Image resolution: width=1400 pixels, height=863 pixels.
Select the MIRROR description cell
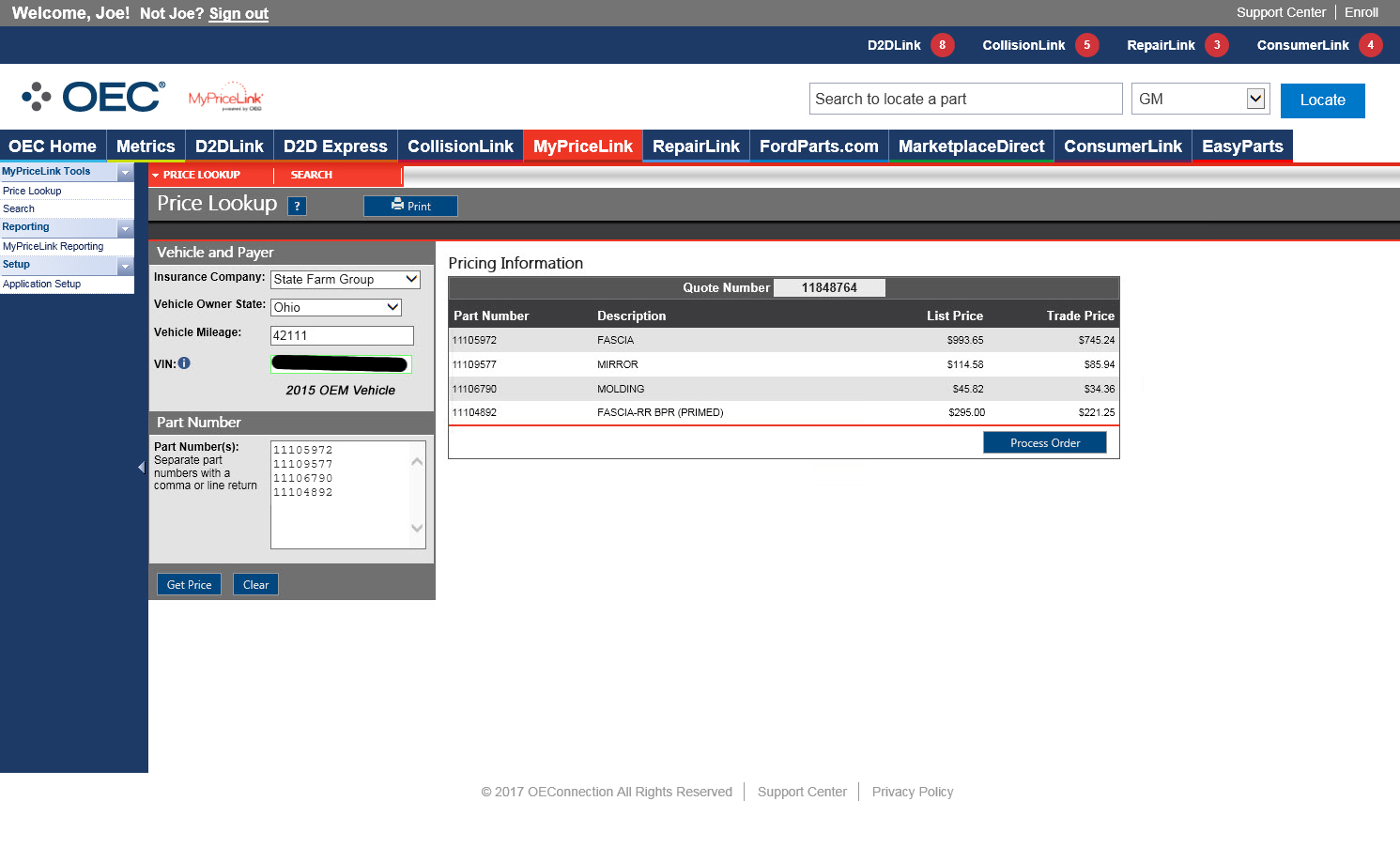pos(617,364)
